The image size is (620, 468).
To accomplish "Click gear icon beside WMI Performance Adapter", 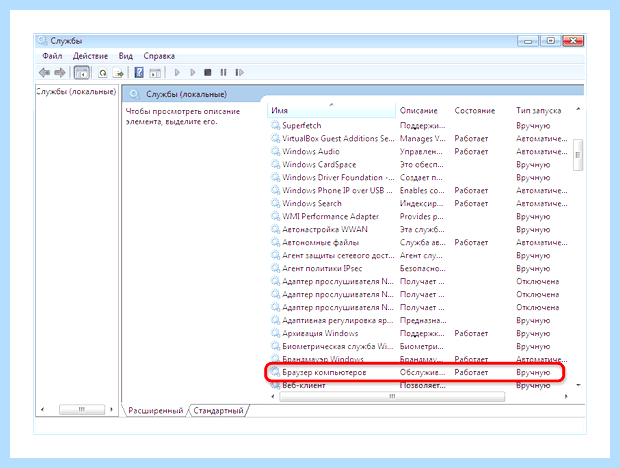I will click(x=275, y=216).
